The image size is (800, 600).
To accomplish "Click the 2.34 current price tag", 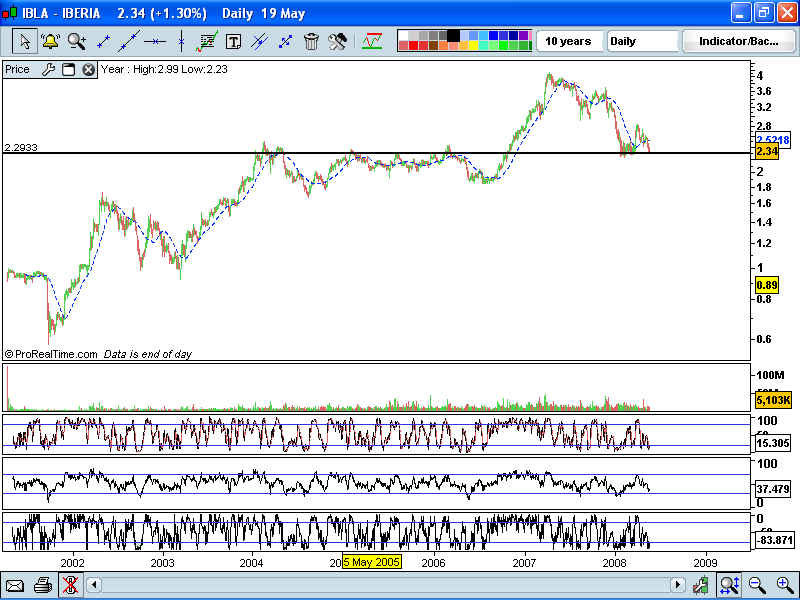I will [767, 152].
